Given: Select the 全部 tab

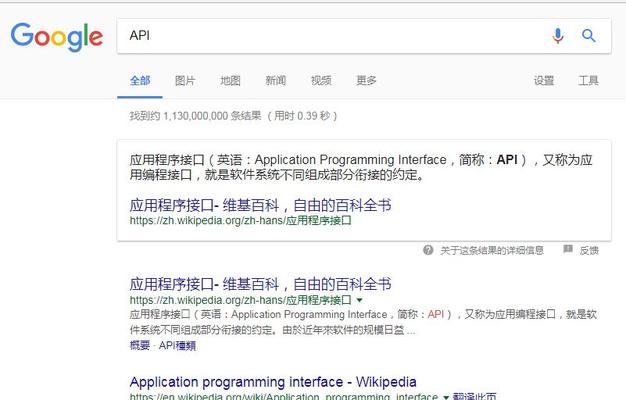Looking at the screenshot, I should click(x=140, y=81).
